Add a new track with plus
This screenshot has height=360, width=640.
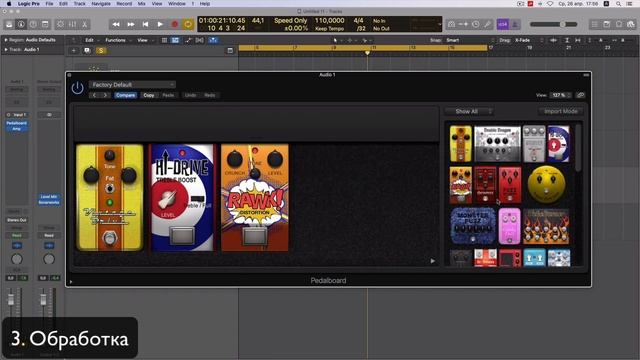point(73,51)
